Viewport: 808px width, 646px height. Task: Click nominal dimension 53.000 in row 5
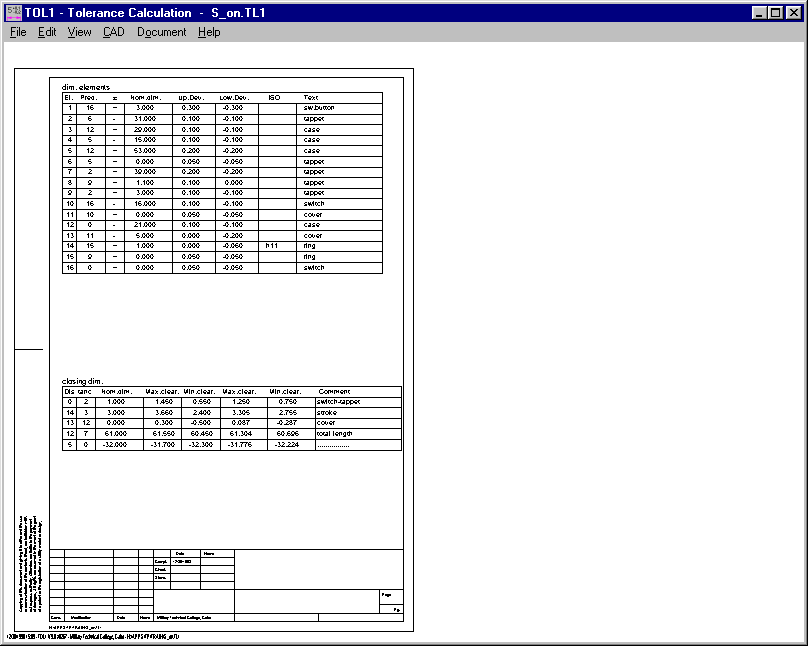(146, 150)
